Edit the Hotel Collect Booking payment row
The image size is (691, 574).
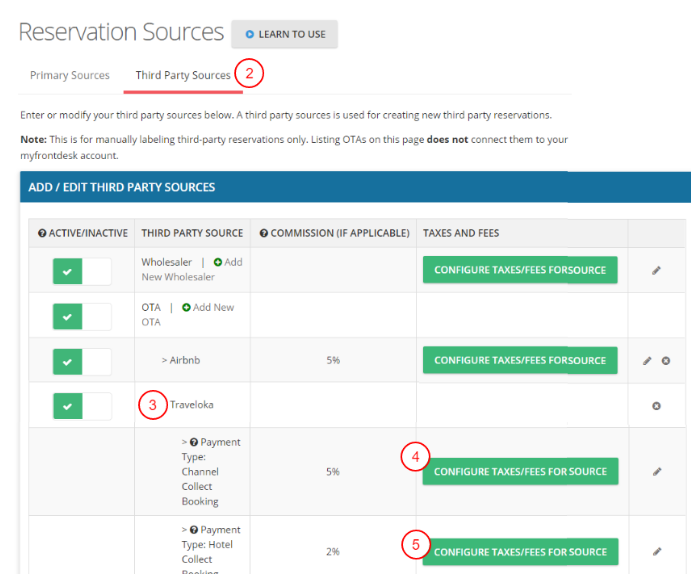pos(656,551)
